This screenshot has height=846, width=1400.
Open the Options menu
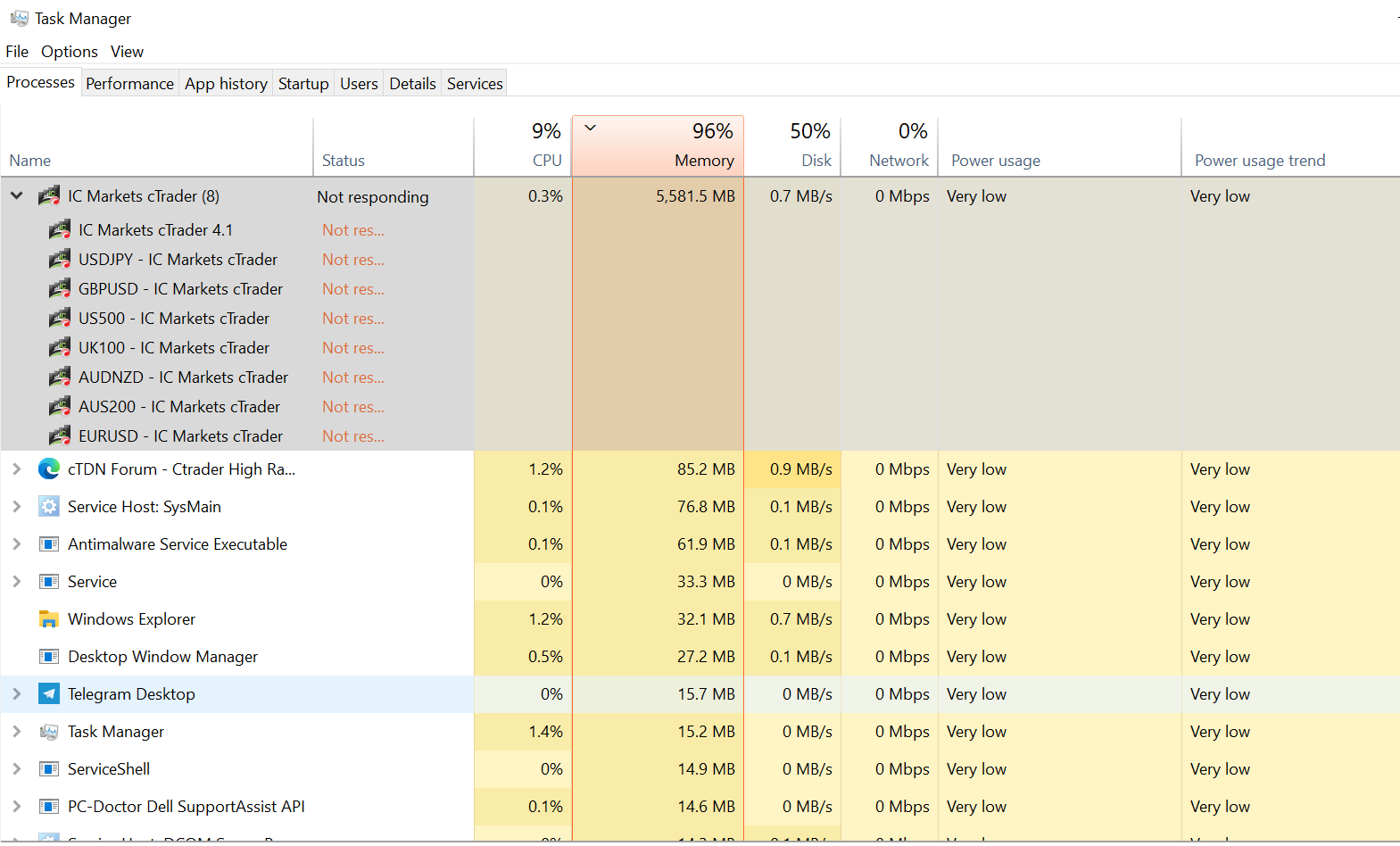click(70, 52)
